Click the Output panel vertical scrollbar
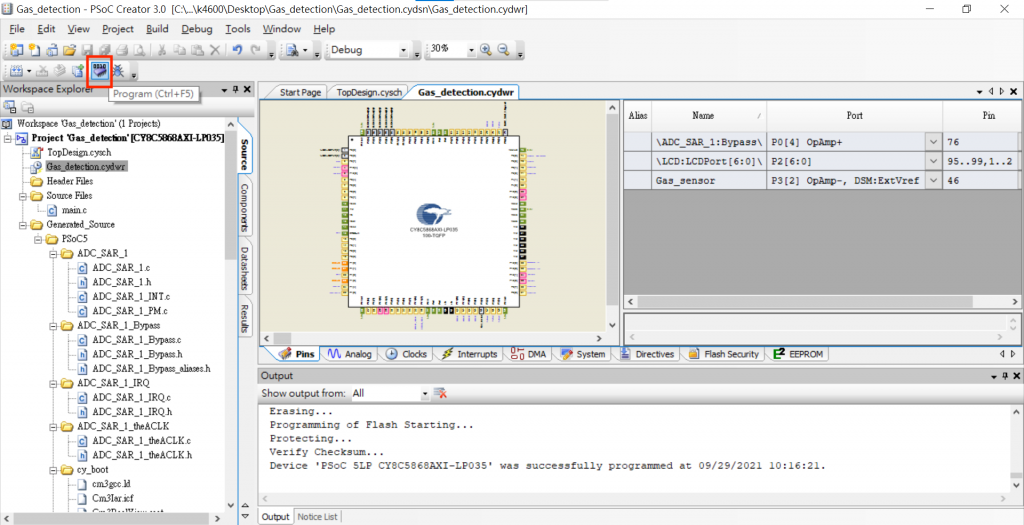Image resolution: width=1024 pixels, height=525 pixels. pos(1015,449)
